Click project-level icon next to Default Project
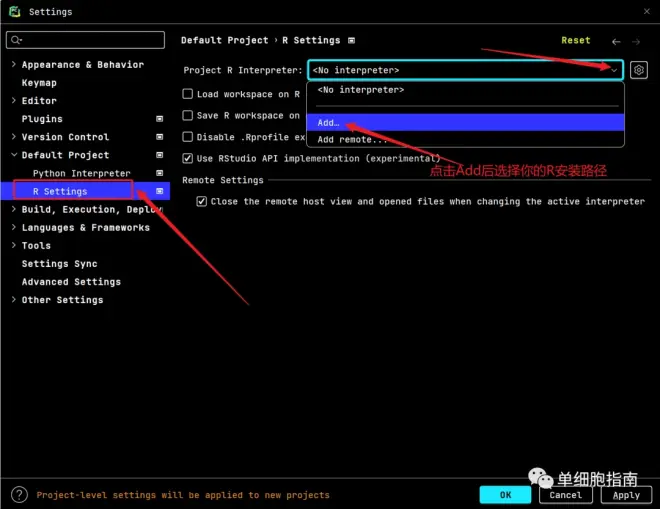This screenshot has height=509, width=660. pos(160,155)
